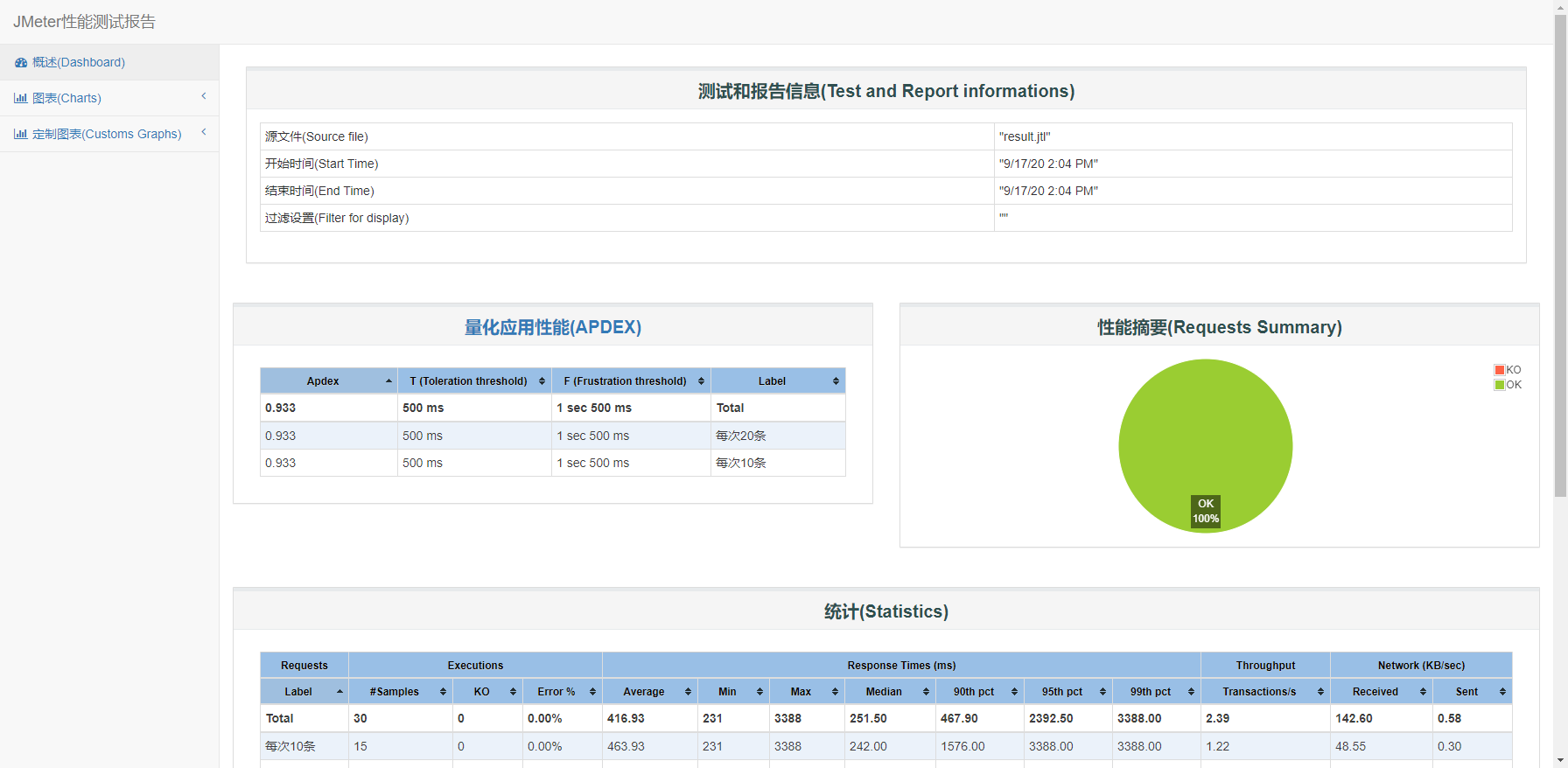Image resolution: width=1568 pixels, height=768 pixels.
Task: Select the 416.93 average value
Action: (626, 718)
